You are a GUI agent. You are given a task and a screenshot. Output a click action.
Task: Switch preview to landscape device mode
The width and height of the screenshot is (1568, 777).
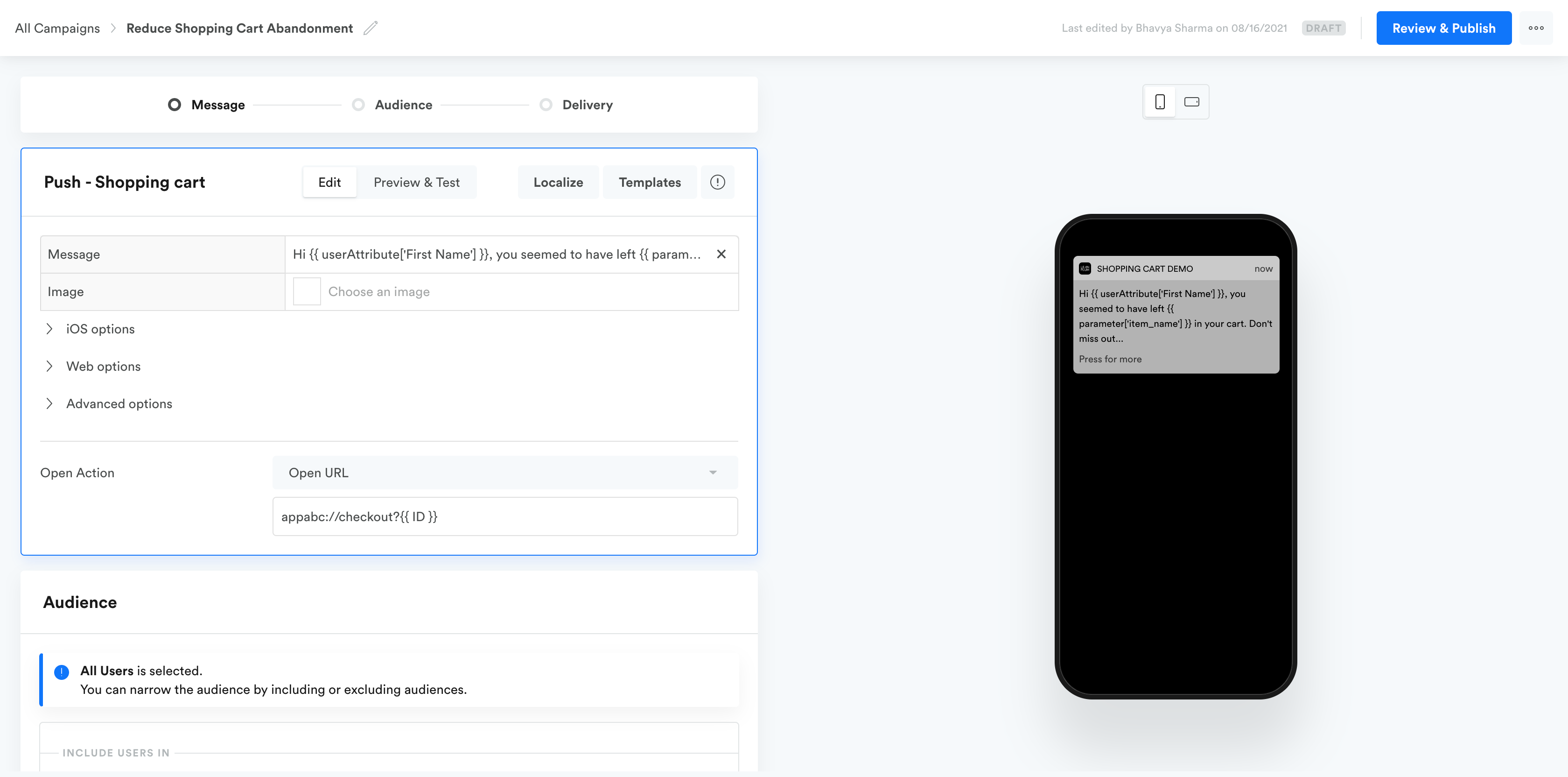(1191, 102)
